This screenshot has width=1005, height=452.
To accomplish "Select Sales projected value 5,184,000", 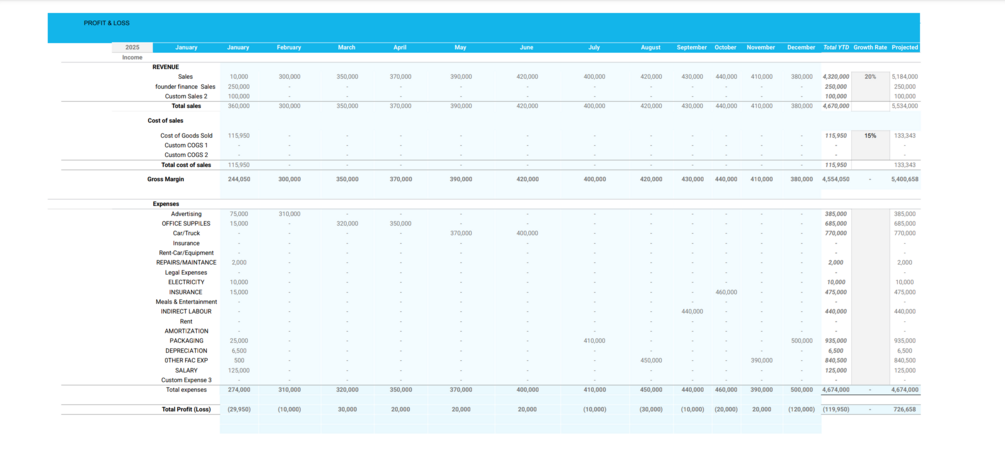I will coord(904,76).
